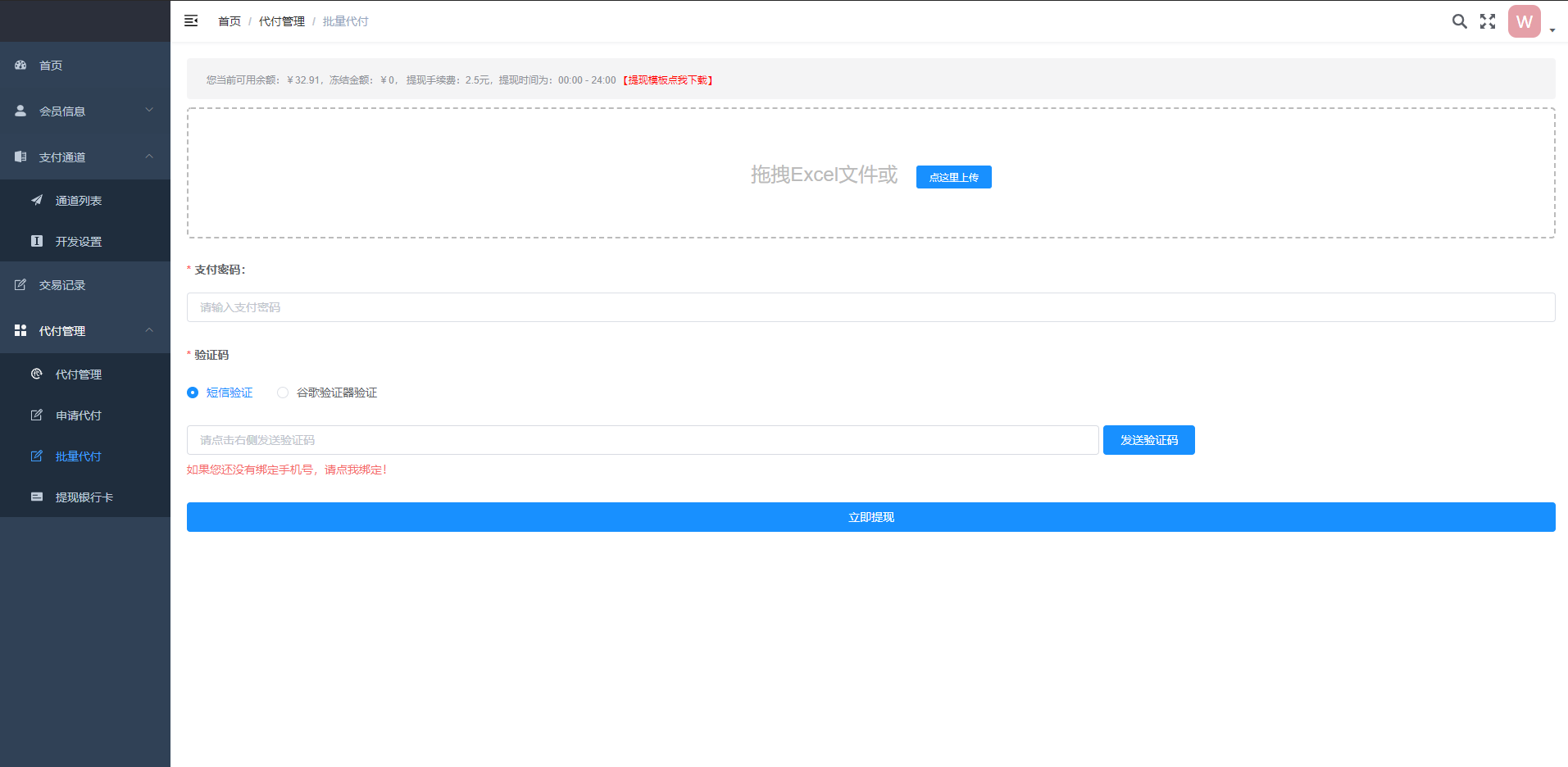Select the 通道列表 paper-plane icon
This screenshot has height=767, width=1568.
[x=36, y=199]
